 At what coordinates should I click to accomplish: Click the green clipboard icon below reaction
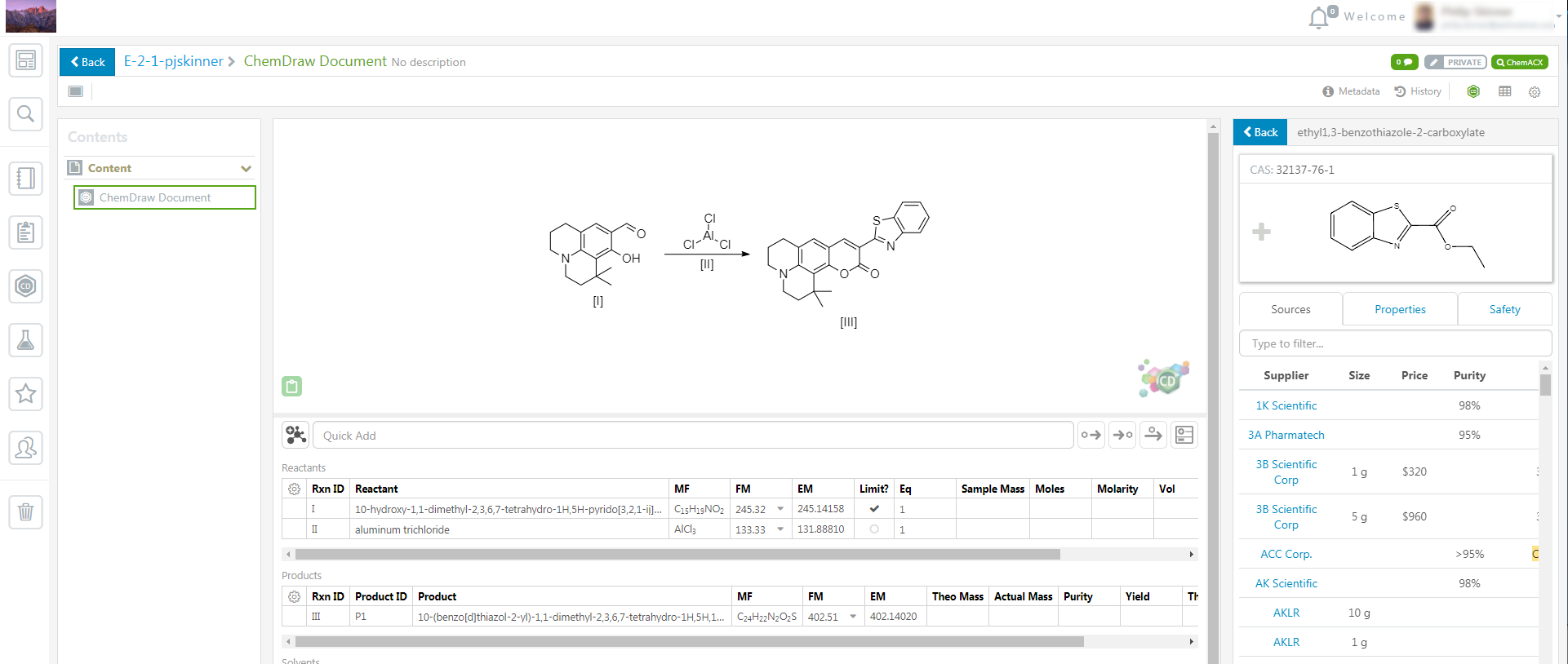292,386
